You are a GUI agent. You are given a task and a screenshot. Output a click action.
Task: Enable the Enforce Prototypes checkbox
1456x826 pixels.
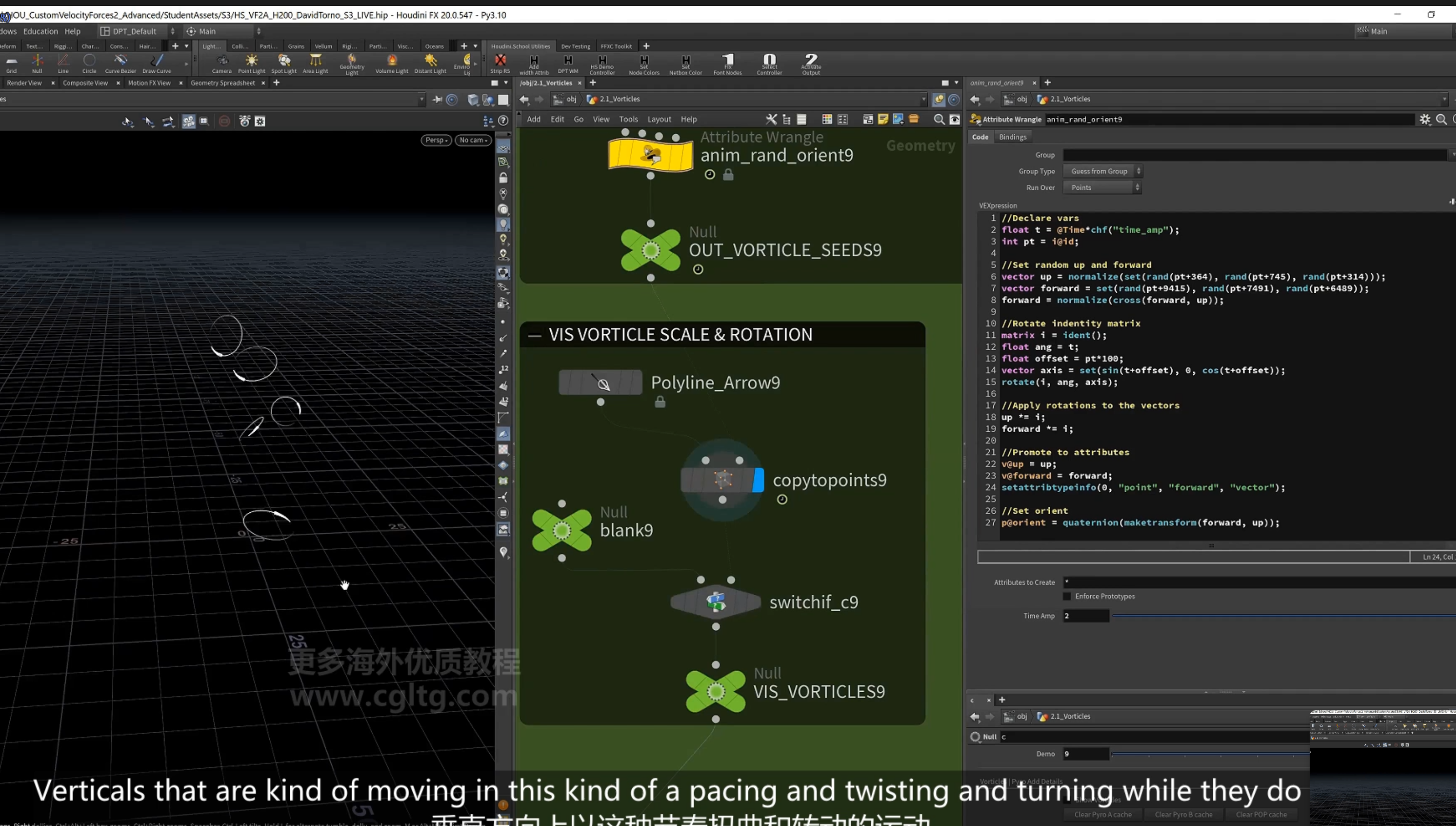tap(1066, 596)
